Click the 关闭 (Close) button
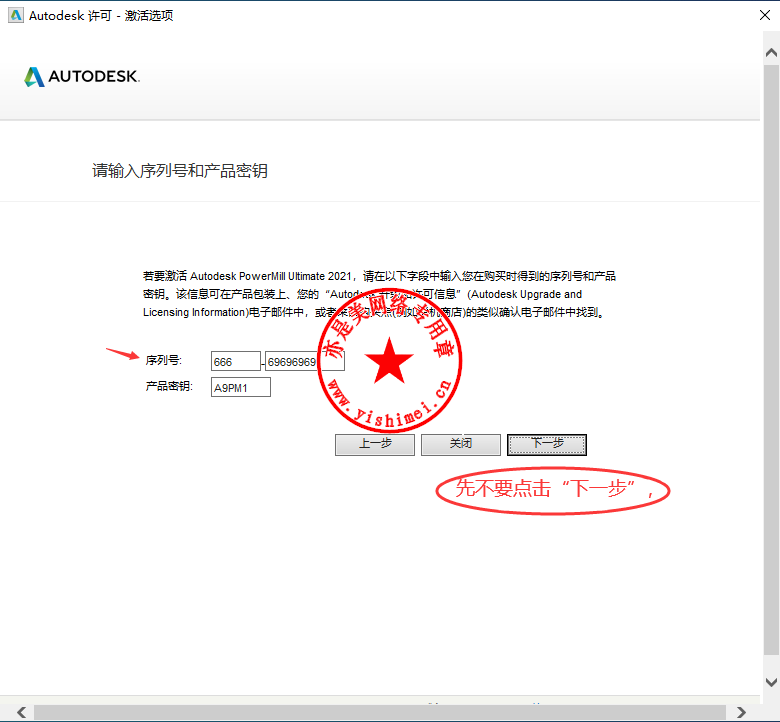 pos(461,444)
